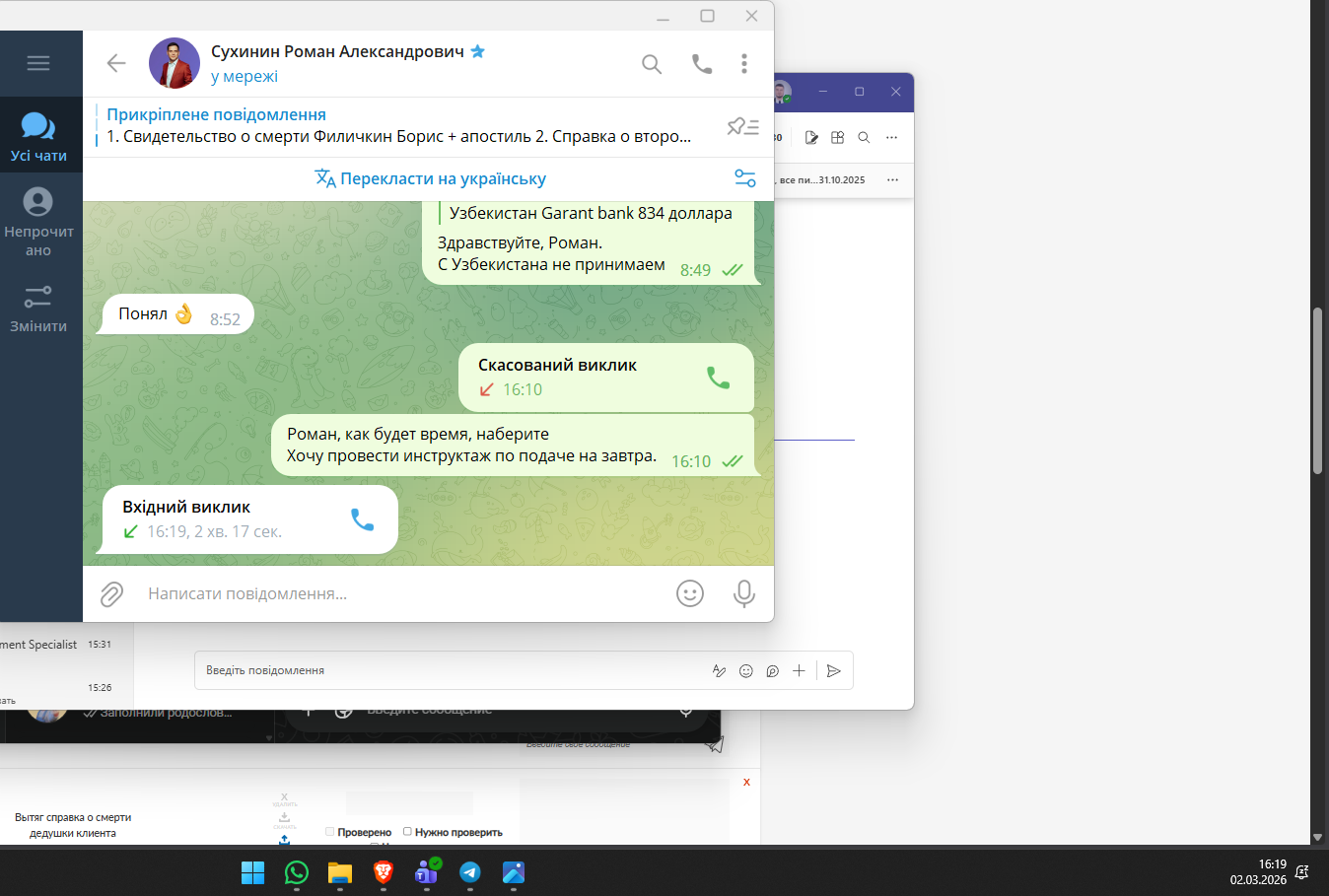This screenshot has width=1329, height=896.
Task: Open the chat three-dot options menu
Action: coord(744,64)
